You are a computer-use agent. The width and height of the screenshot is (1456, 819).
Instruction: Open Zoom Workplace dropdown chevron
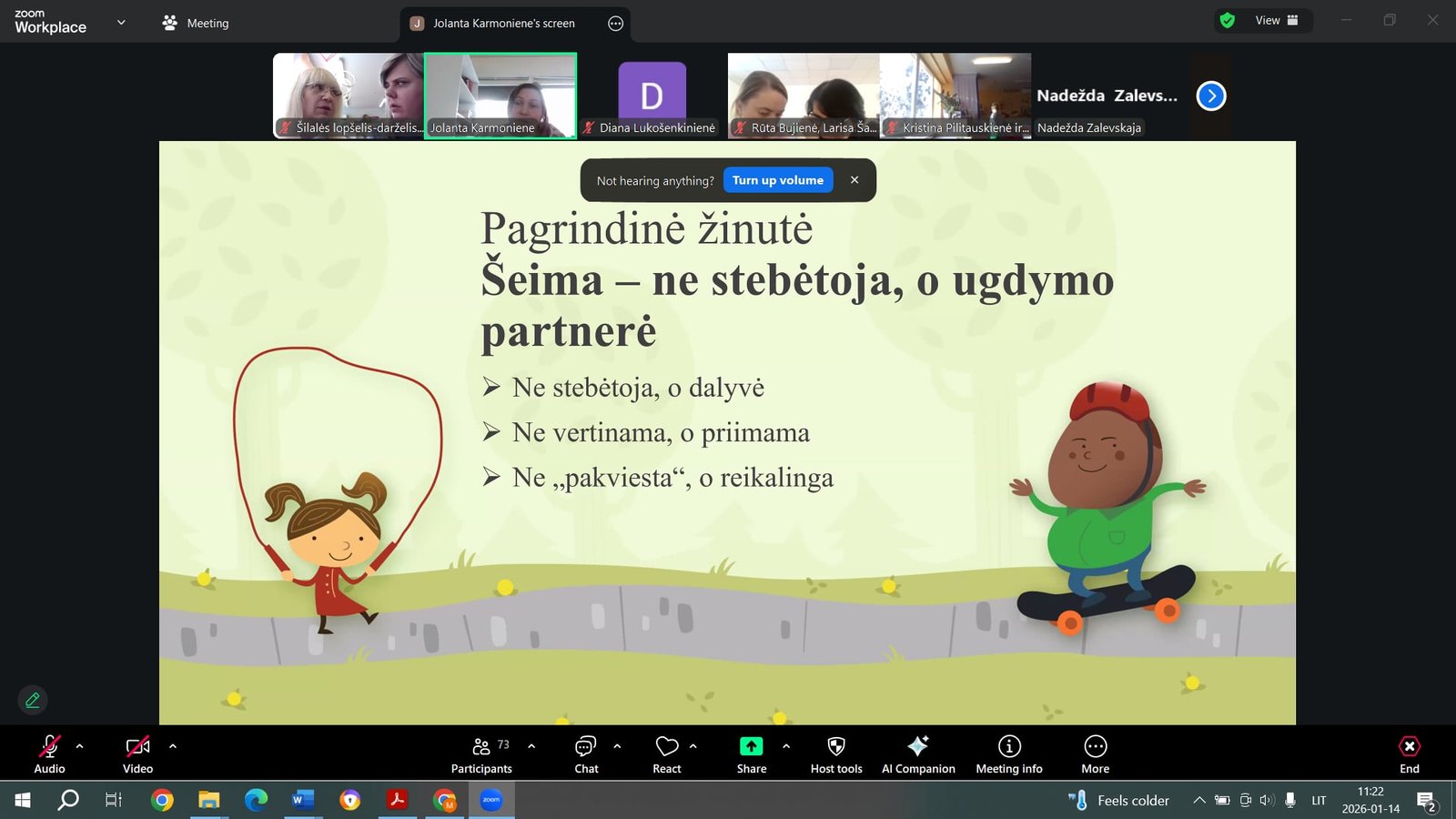[x=121, y=23]
